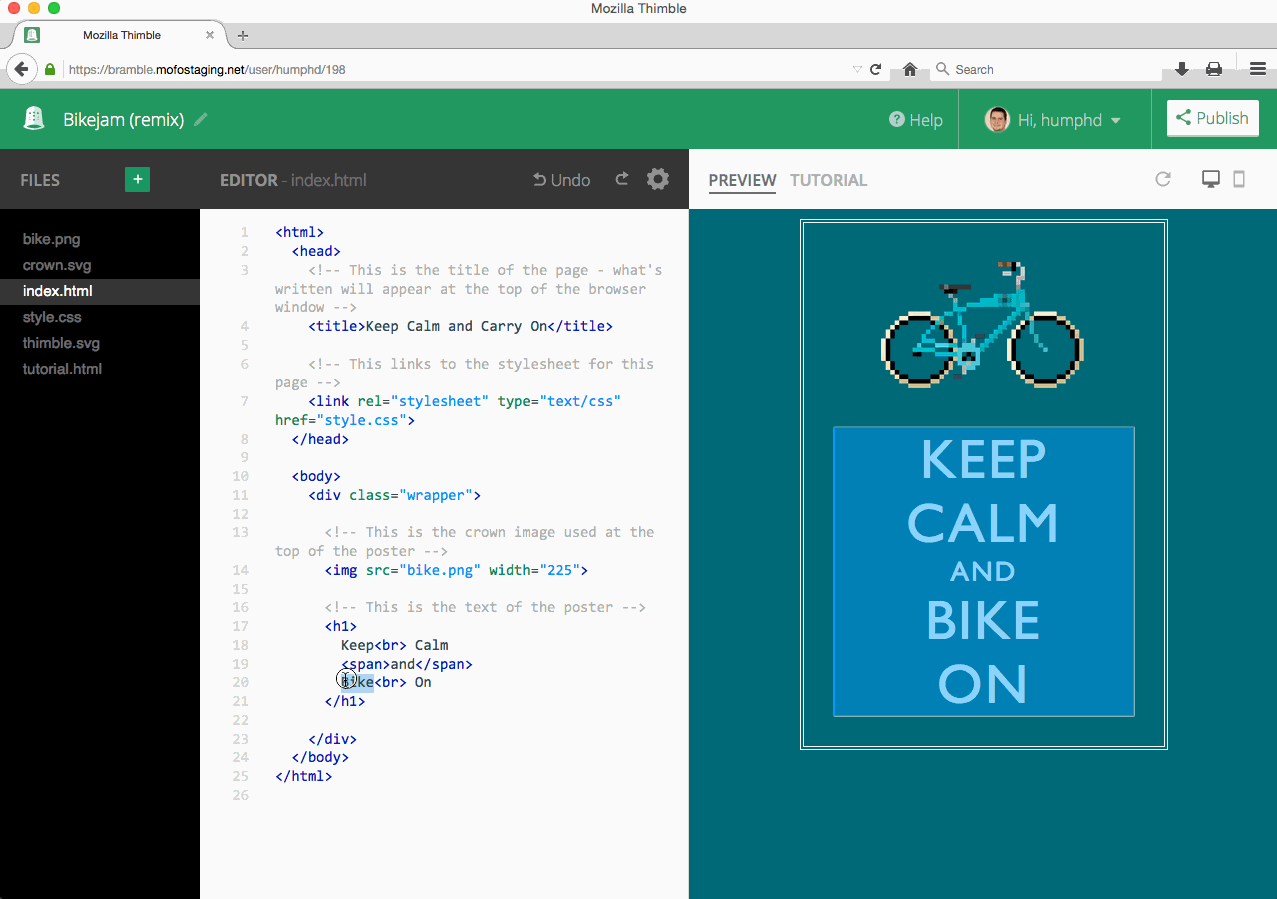Redo the edit with arrow icon

click(622, 179)
